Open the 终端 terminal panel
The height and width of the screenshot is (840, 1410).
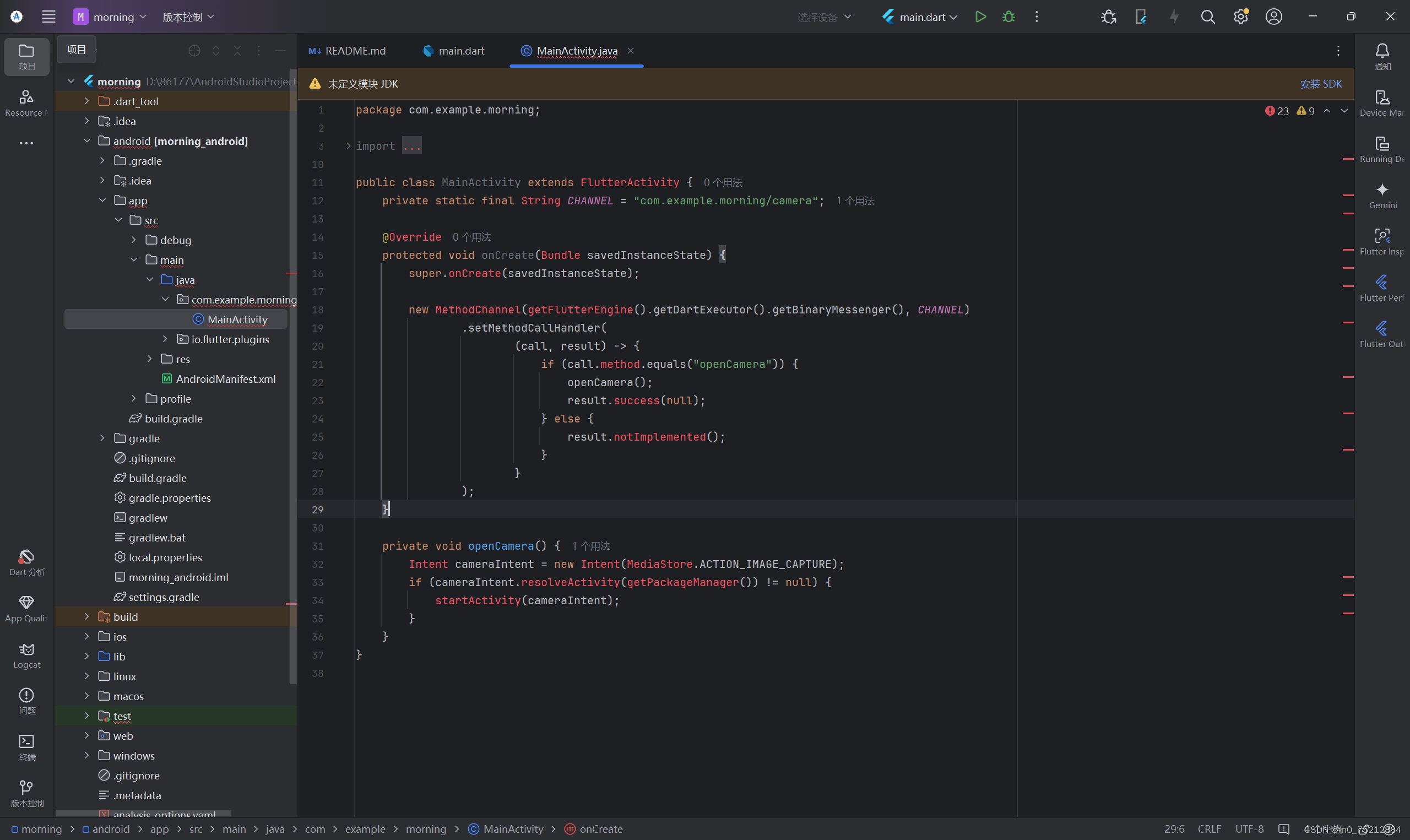coord(26,747)
